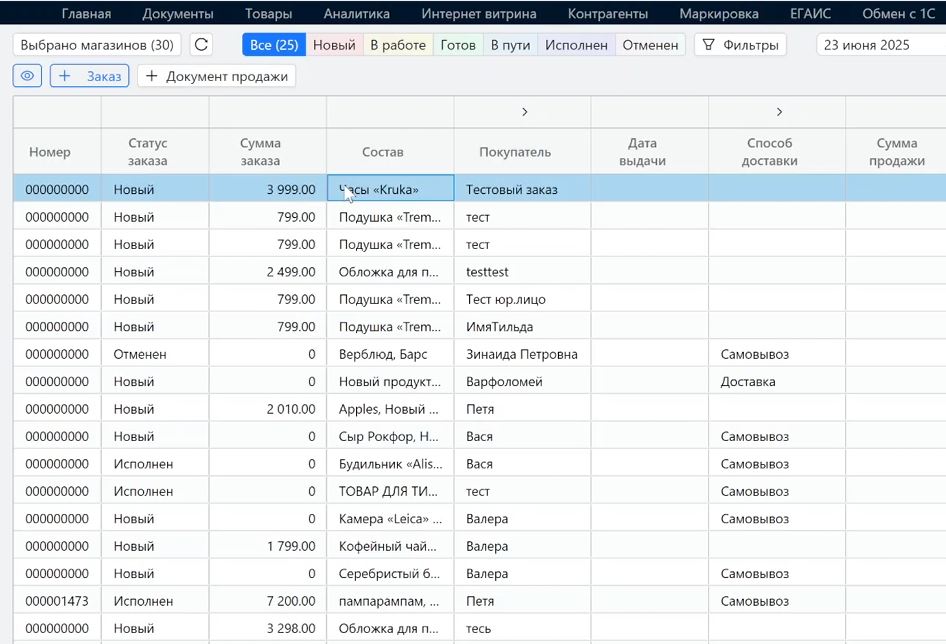Filter orders by Новый status
This screenshot has height=644, width=946.
pyautogui.click(x=334, y=45)
